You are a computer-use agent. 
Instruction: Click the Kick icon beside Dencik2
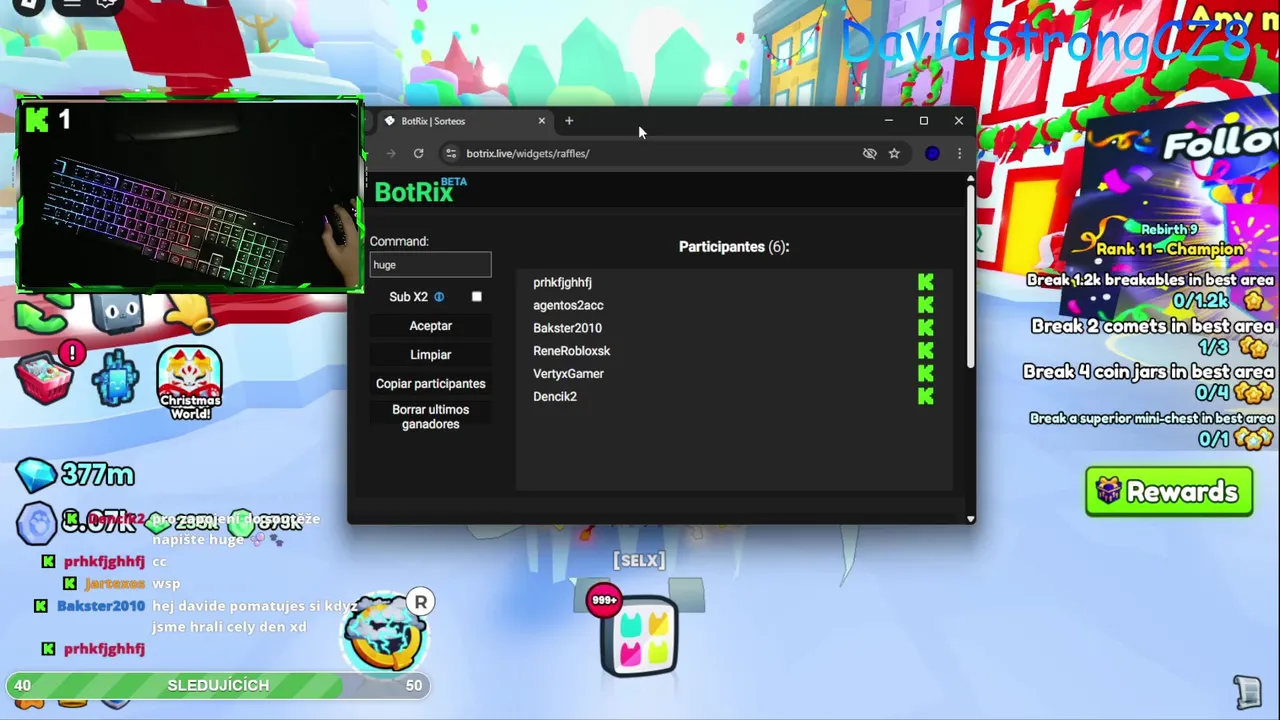tap(926, 397)
